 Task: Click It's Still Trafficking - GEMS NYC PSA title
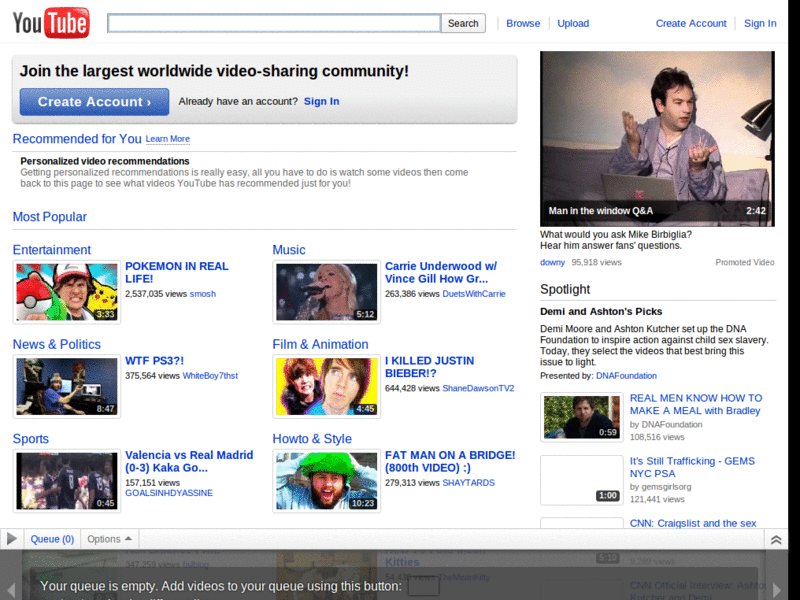click(692, 467)
